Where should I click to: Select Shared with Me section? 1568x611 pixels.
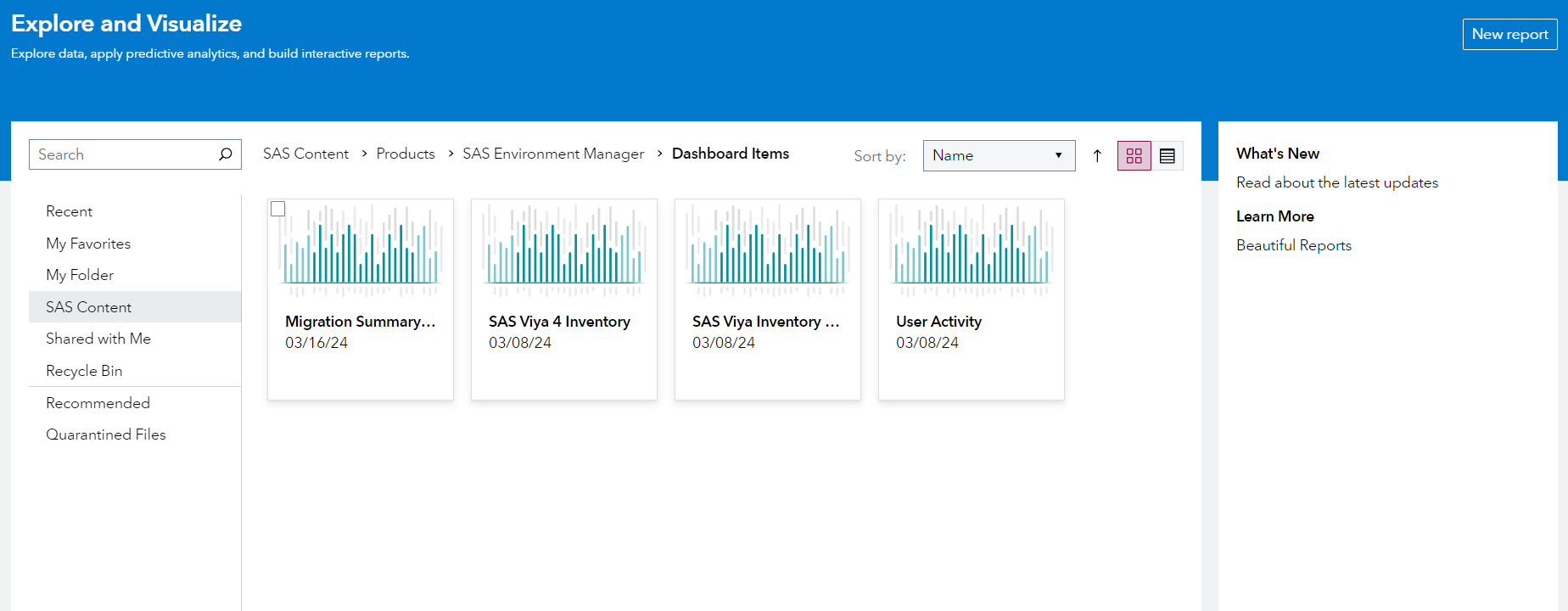click(98, 339)
